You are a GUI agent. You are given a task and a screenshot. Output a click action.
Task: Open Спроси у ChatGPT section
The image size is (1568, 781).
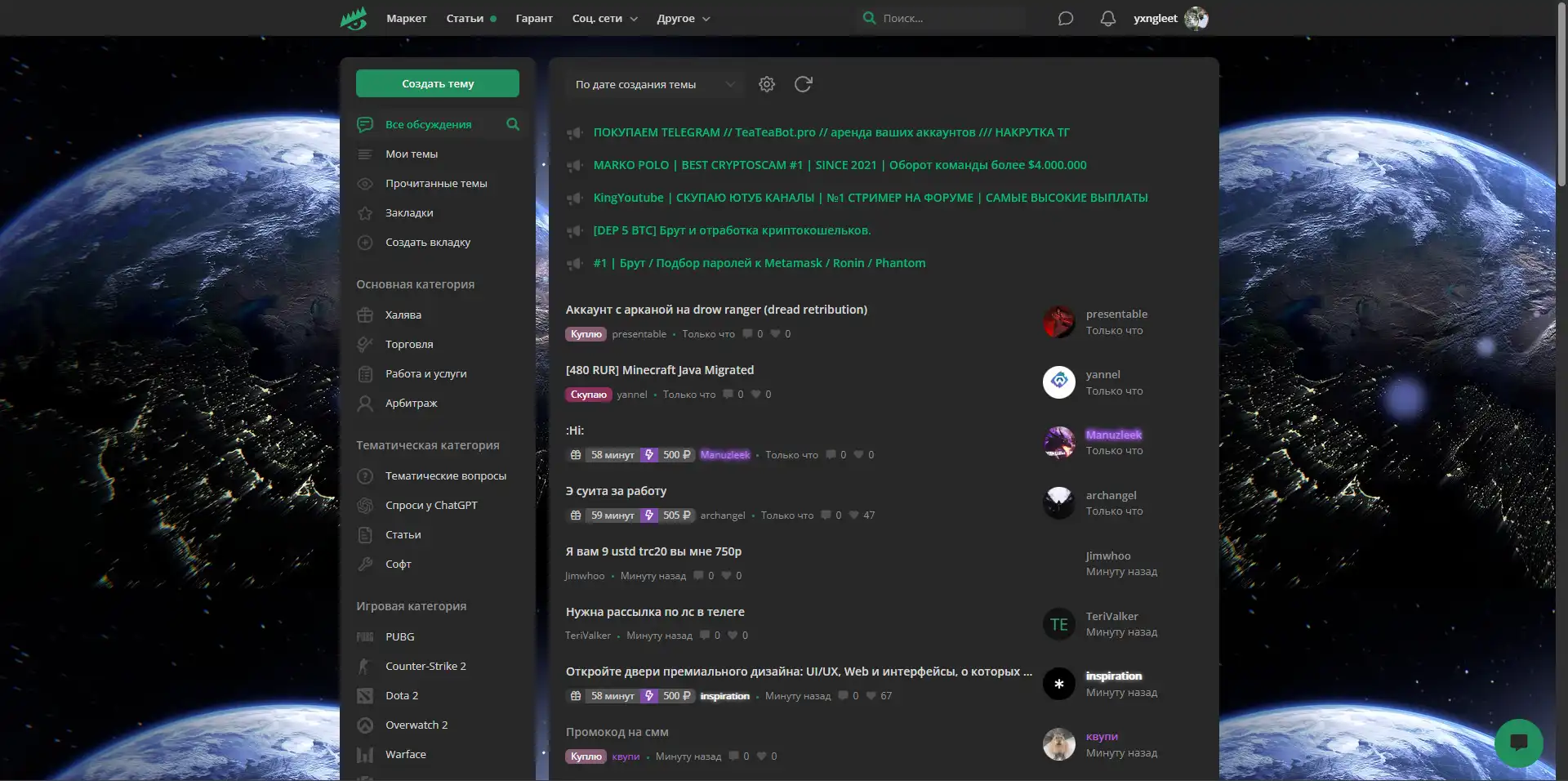tap(431, 505)
